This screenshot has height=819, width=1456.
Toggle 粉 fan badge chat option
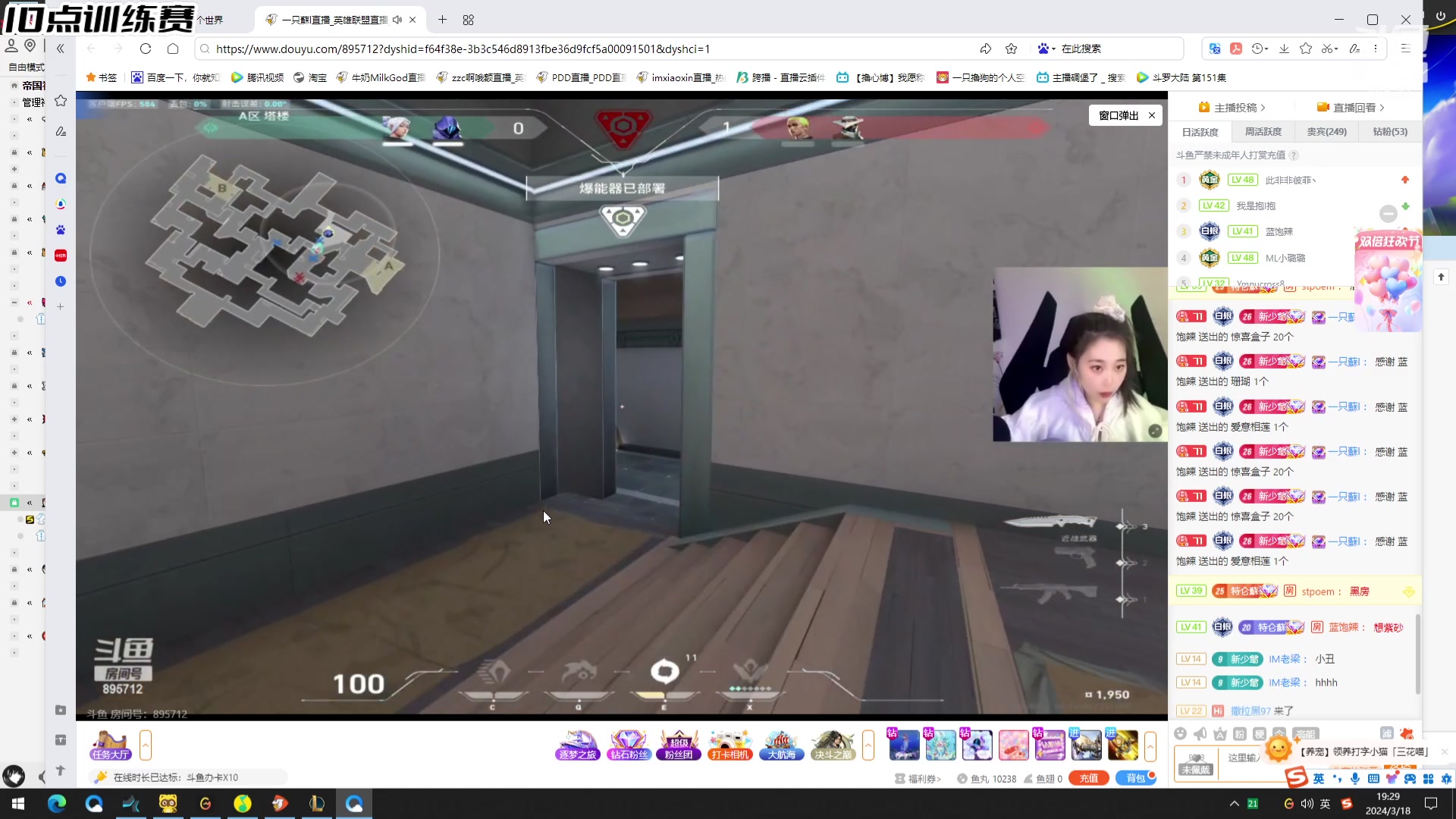[x=1239, y=733]
